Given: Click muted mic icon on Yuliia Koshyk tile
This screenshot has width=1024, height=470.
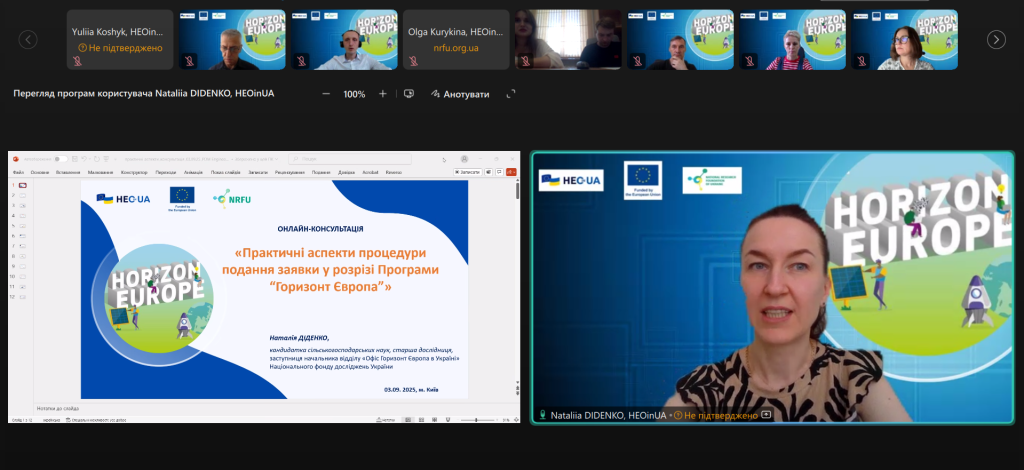Looking at the screenshot, I should pos(77,61).
